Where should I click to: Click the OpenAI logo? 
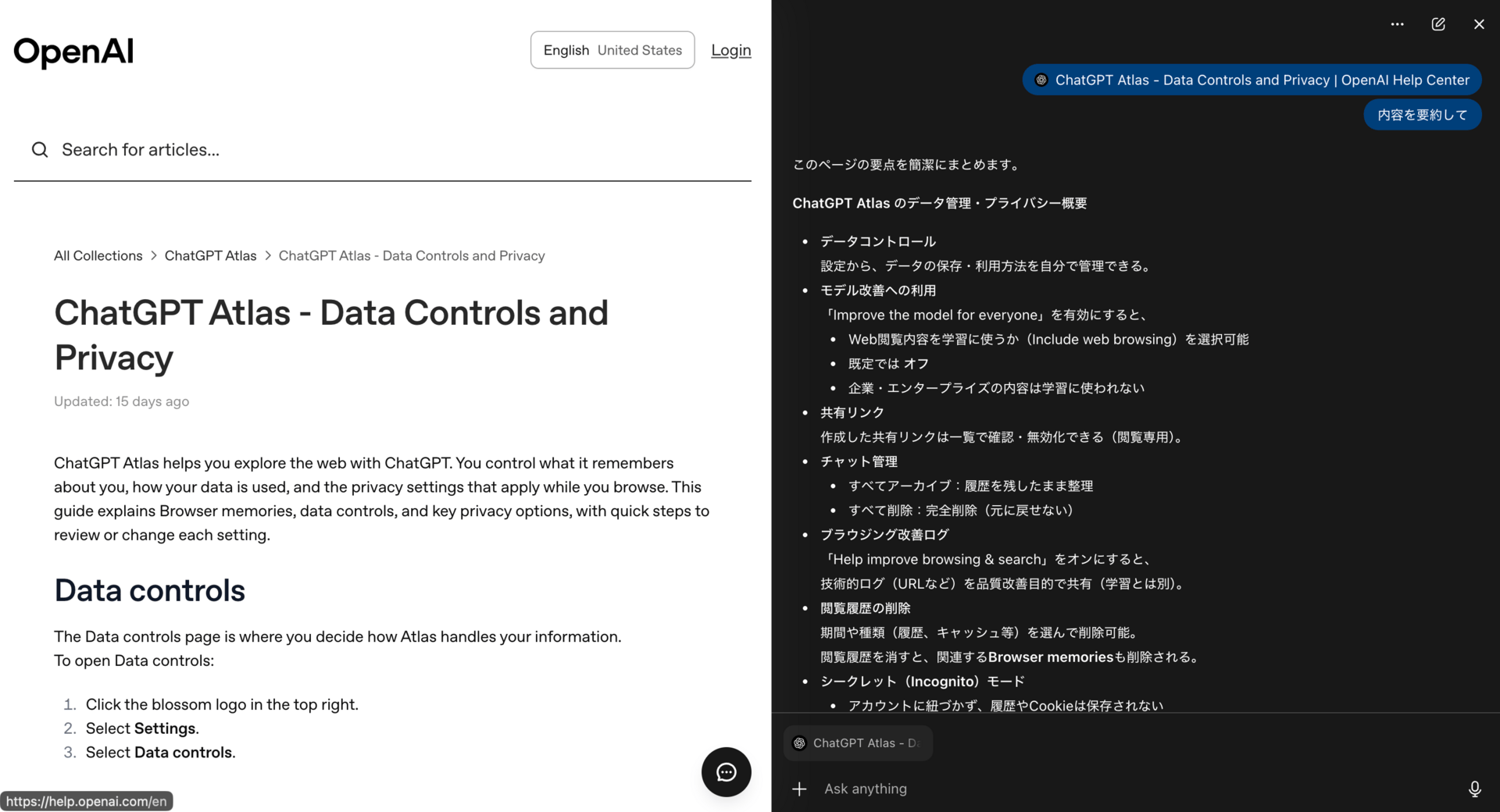pos(73,52)
